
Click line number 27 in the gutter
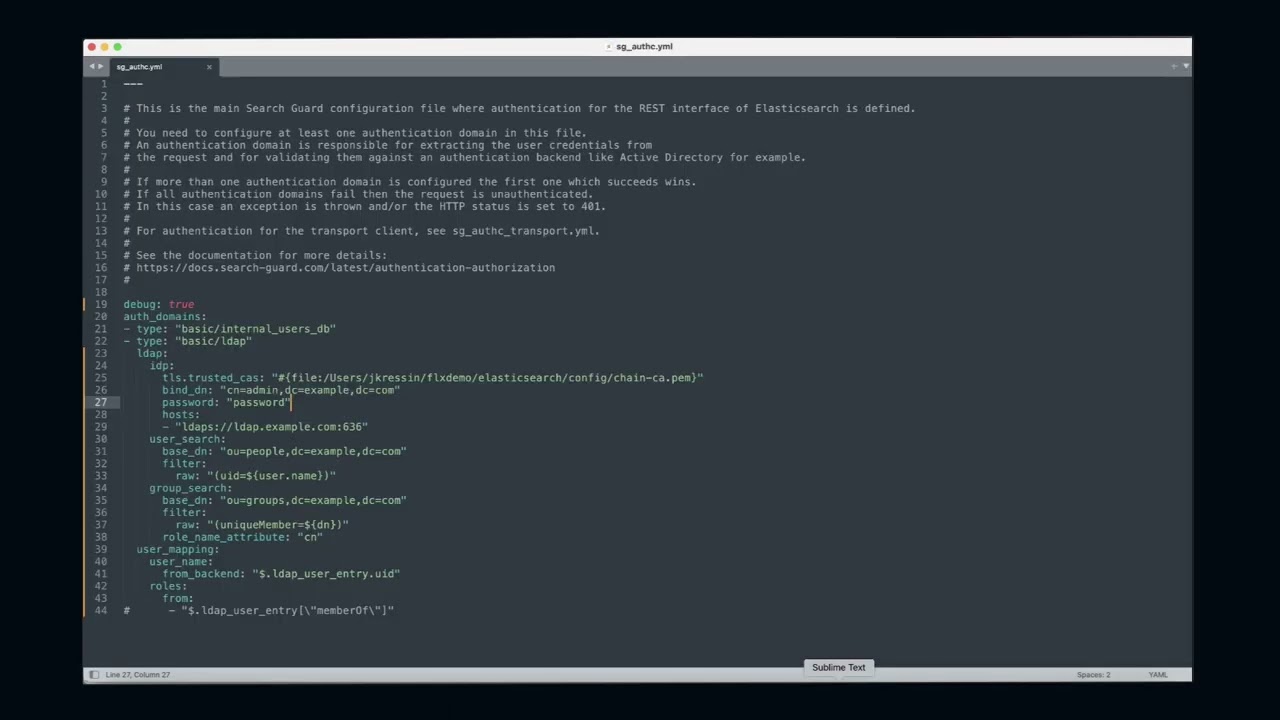point(101,402)
